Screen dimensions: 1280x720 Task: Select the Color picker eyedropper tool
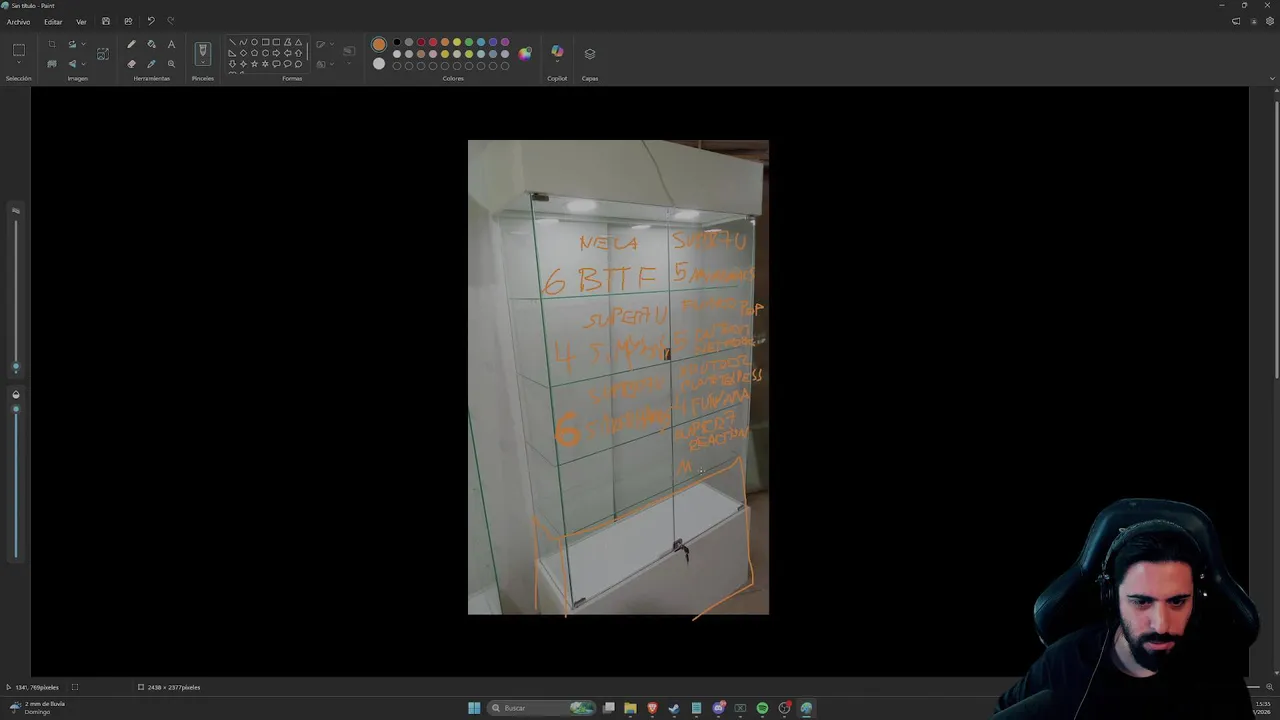click(151, 64)
